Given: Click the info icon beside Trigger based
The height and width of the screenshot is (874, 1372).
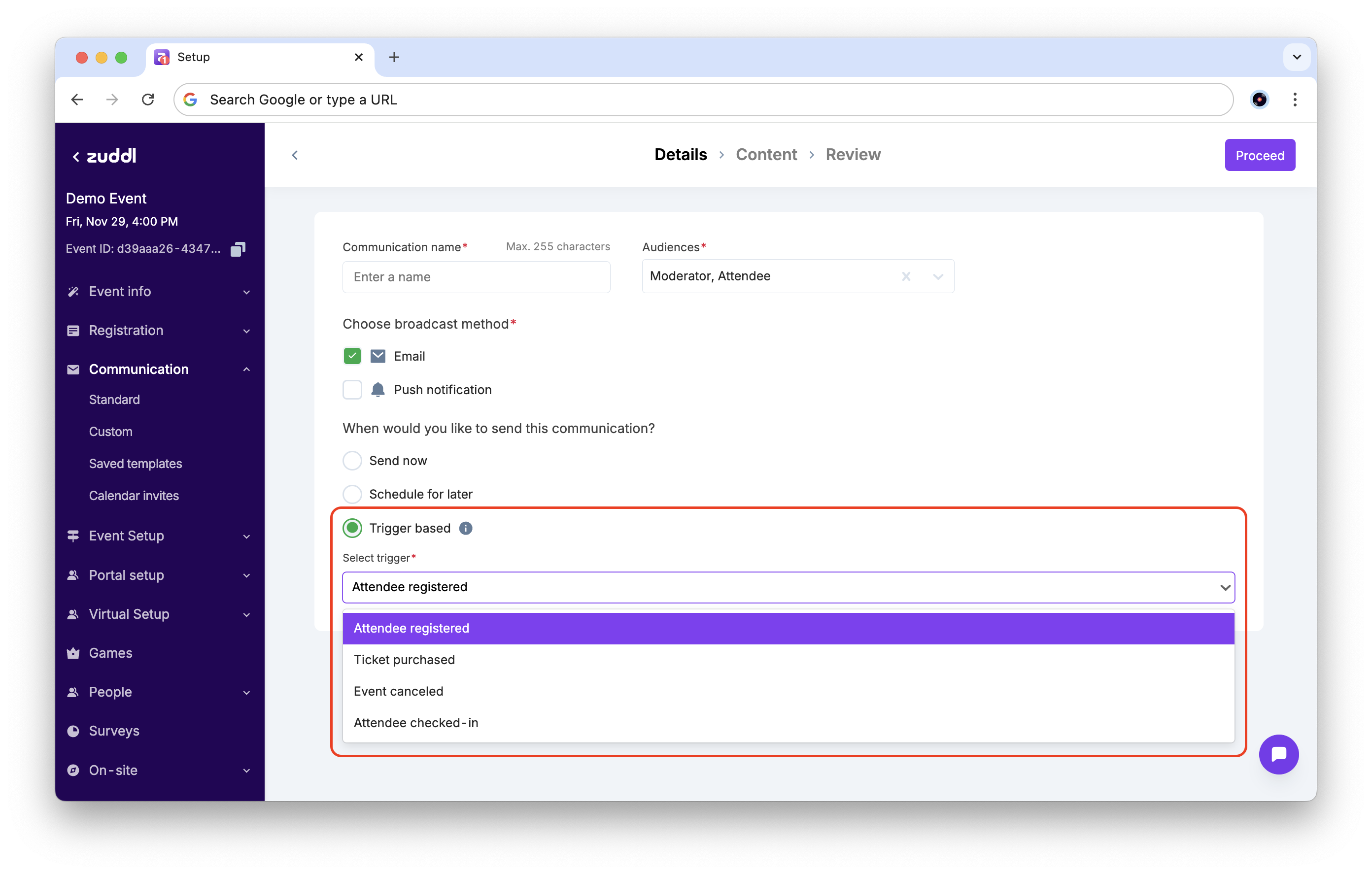Looking at the screenshot, I should tap(466, 528).
